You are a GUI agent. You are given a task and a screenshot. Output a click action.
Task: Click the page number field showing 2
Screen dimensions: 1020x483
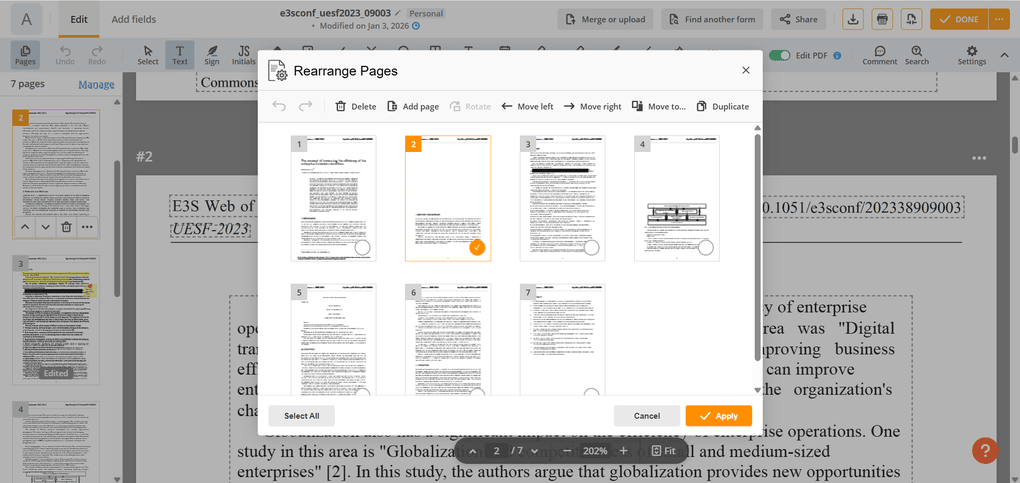click(496, 450)
